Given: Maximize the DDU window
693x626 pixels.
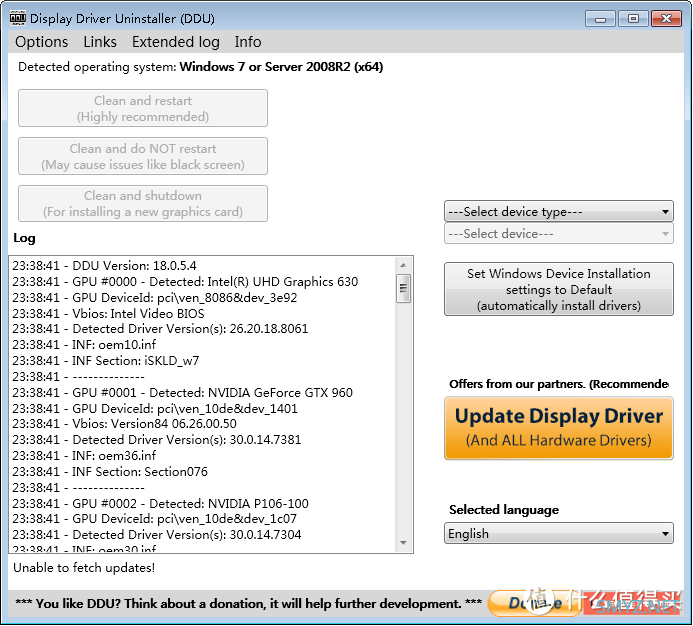Looking at the screenshot, I should click(633, 19).
